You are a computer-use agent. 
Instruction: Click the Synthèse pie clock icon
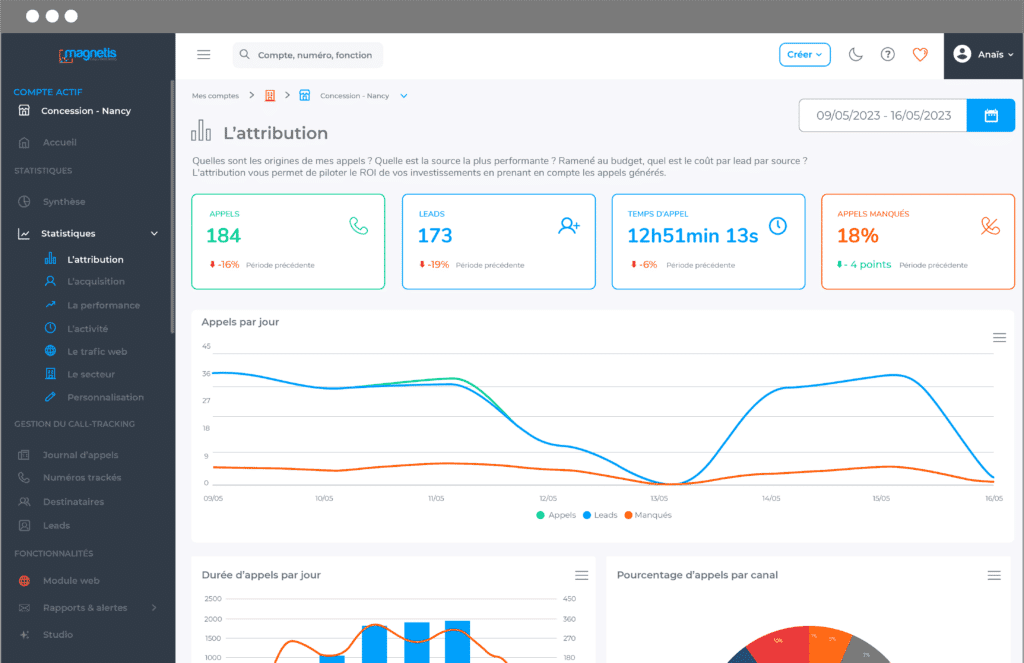pyautogui.click(x=24, y=202)
